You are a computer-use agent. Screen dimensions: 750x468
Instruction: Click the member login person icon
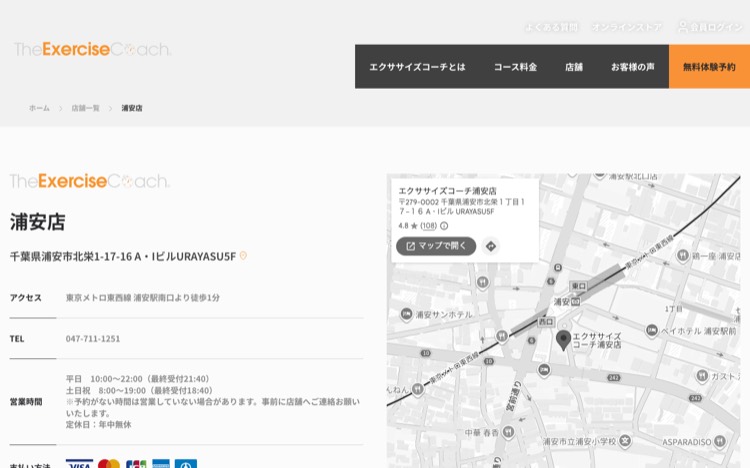pos(683,27)
